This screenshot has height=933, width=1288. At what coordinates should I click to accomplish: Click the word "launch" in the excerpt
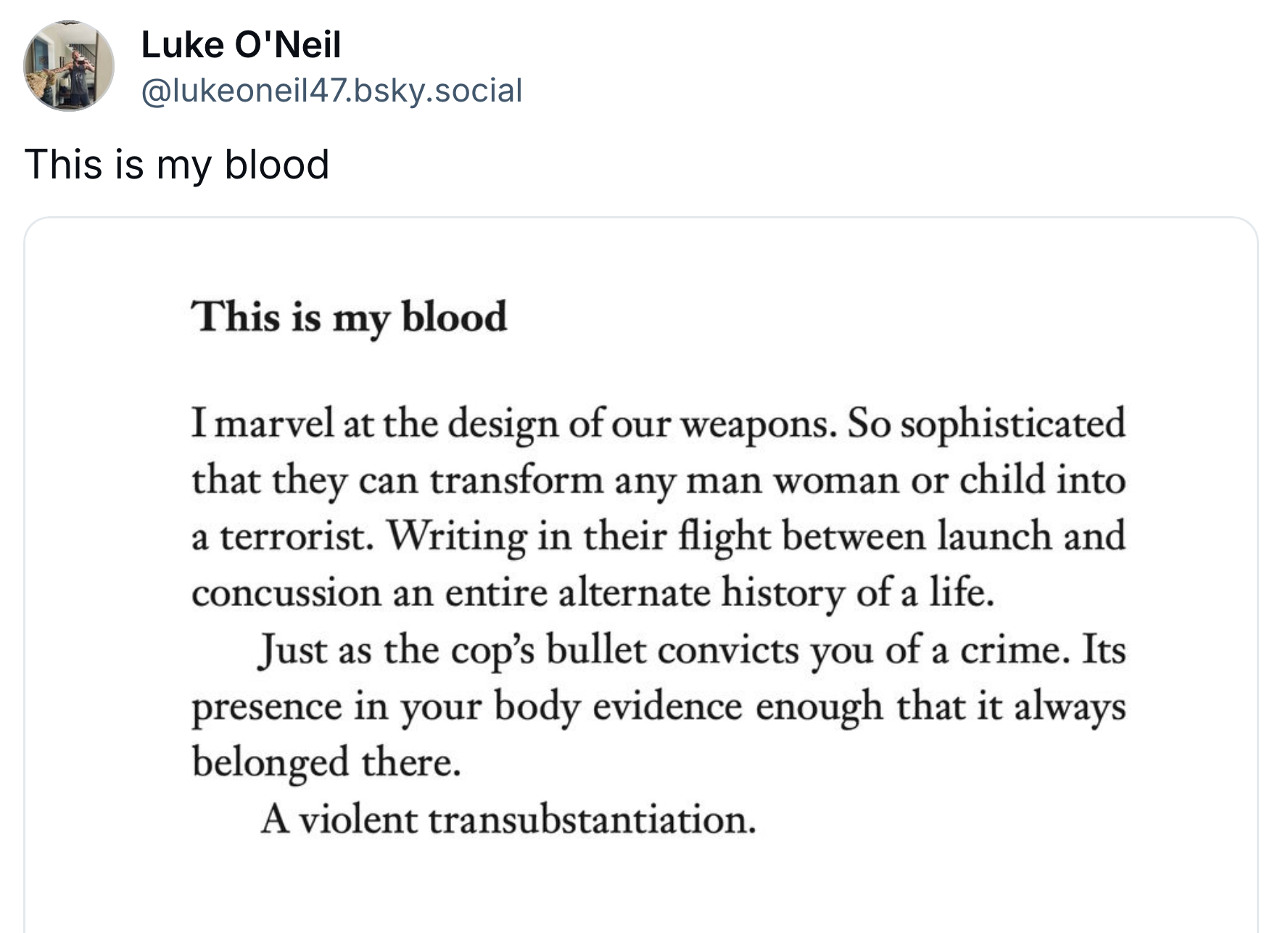coord(994,537)
